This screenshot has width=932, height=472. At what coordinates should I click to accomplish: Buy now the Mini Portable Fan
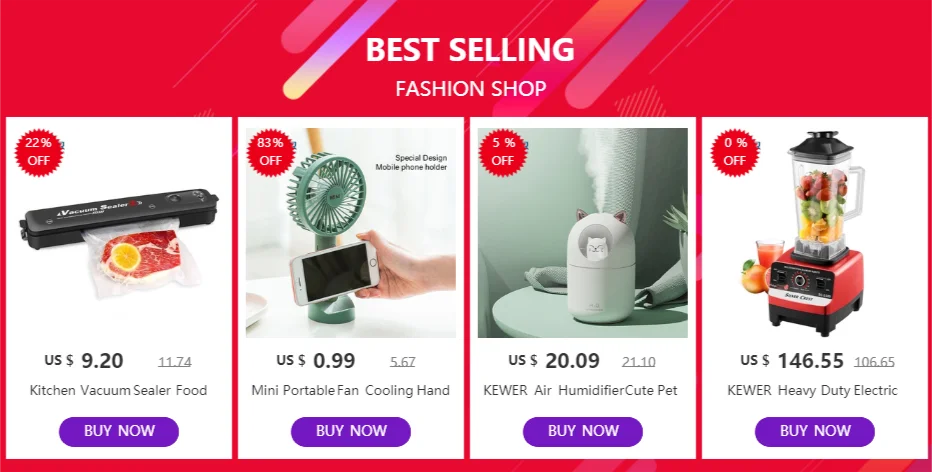351,432
